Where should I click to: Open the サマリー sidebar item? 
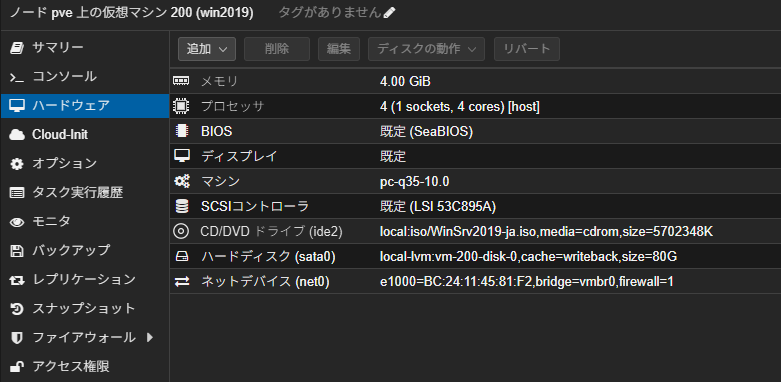[x=85, y=48]
